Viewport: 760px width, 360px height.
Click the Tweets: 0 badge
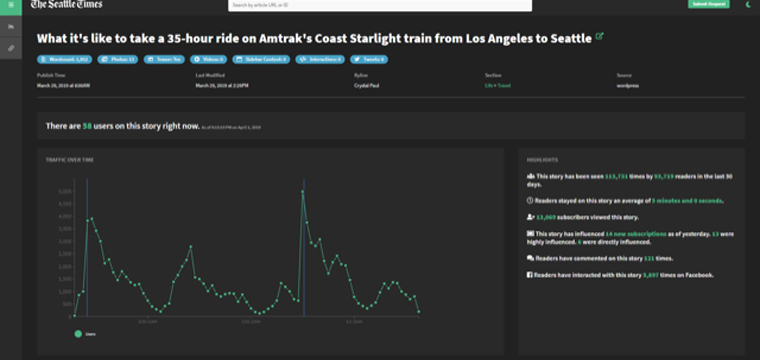(369, 60)
